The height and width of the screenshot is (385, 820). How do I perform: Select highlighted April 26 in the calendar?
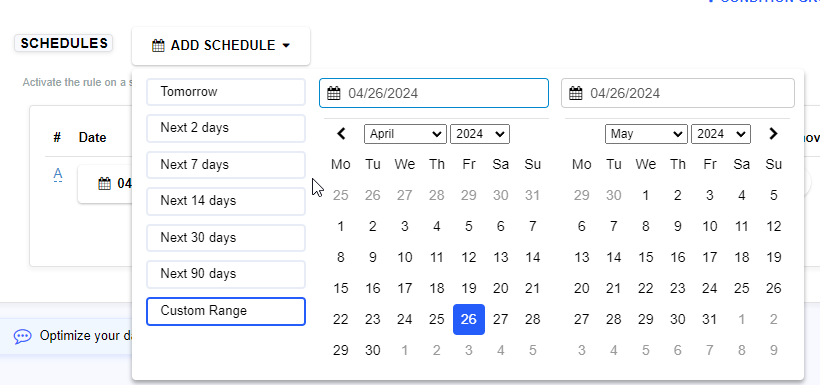click(469, 319)
